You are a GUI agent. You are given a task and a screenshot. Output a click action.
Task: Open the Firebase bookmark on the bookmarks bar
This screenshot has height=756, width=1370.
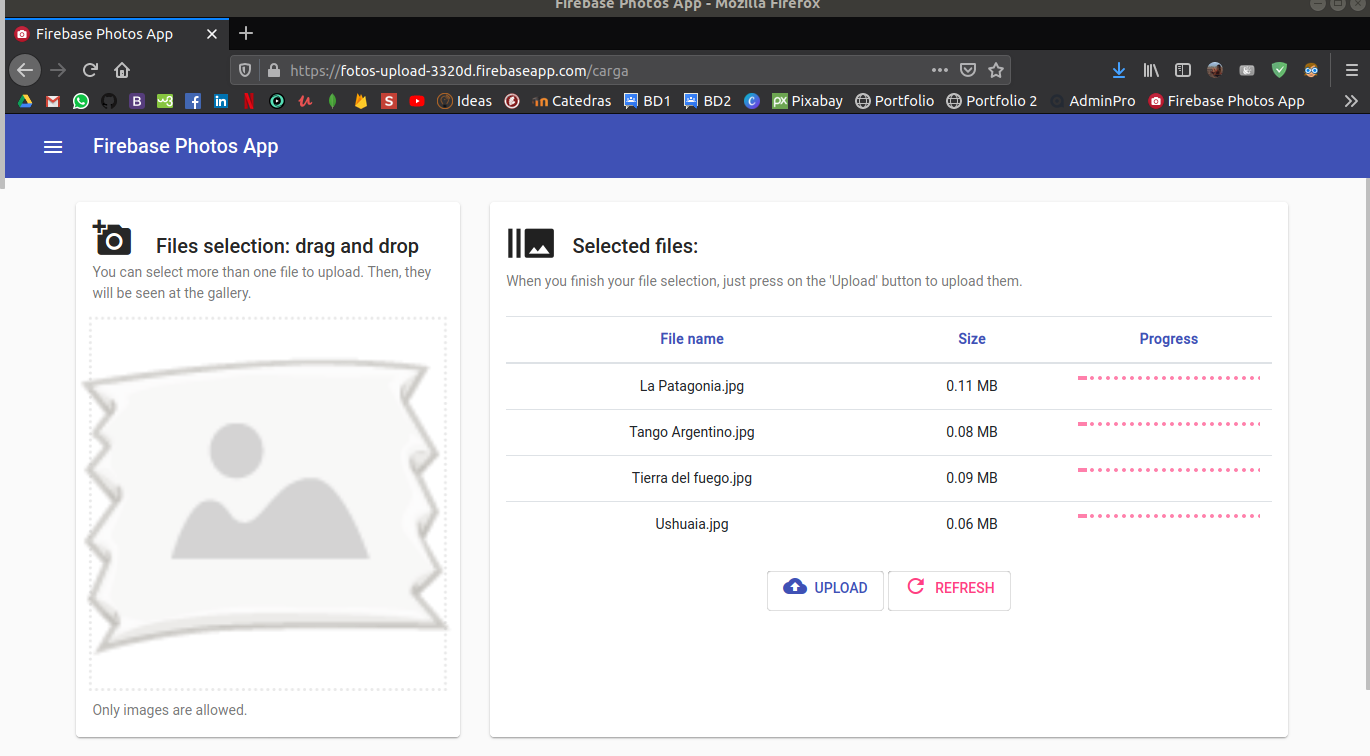(360, 100)
